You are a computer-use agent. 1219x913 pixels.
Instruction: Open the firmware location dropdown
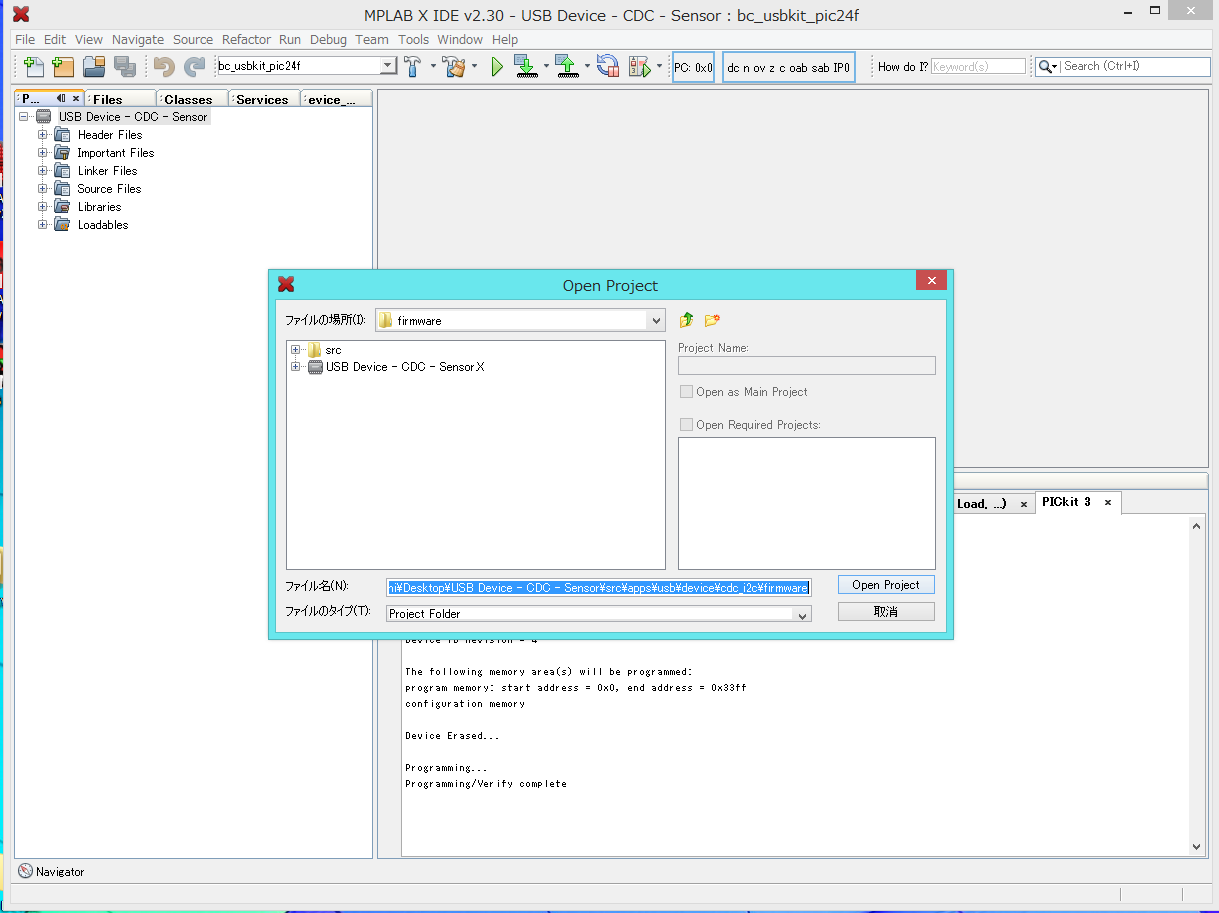coord(656,321)
